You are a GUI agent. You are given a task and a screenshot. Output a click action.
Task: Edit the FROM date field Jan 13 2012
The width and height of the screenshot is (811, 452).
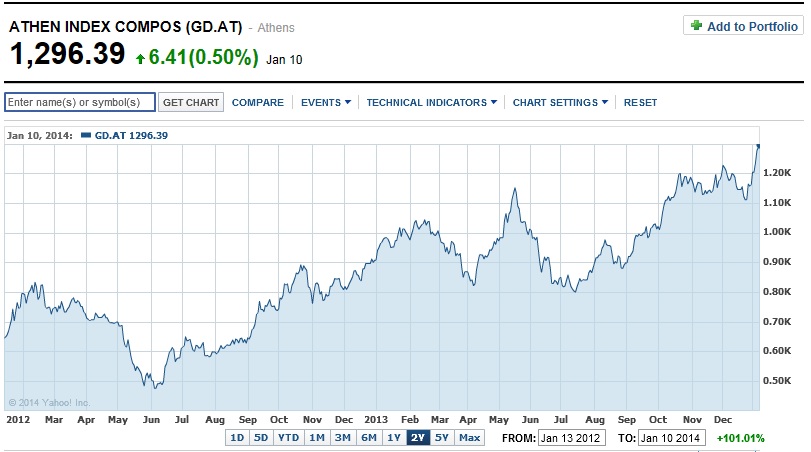[572, 438]
